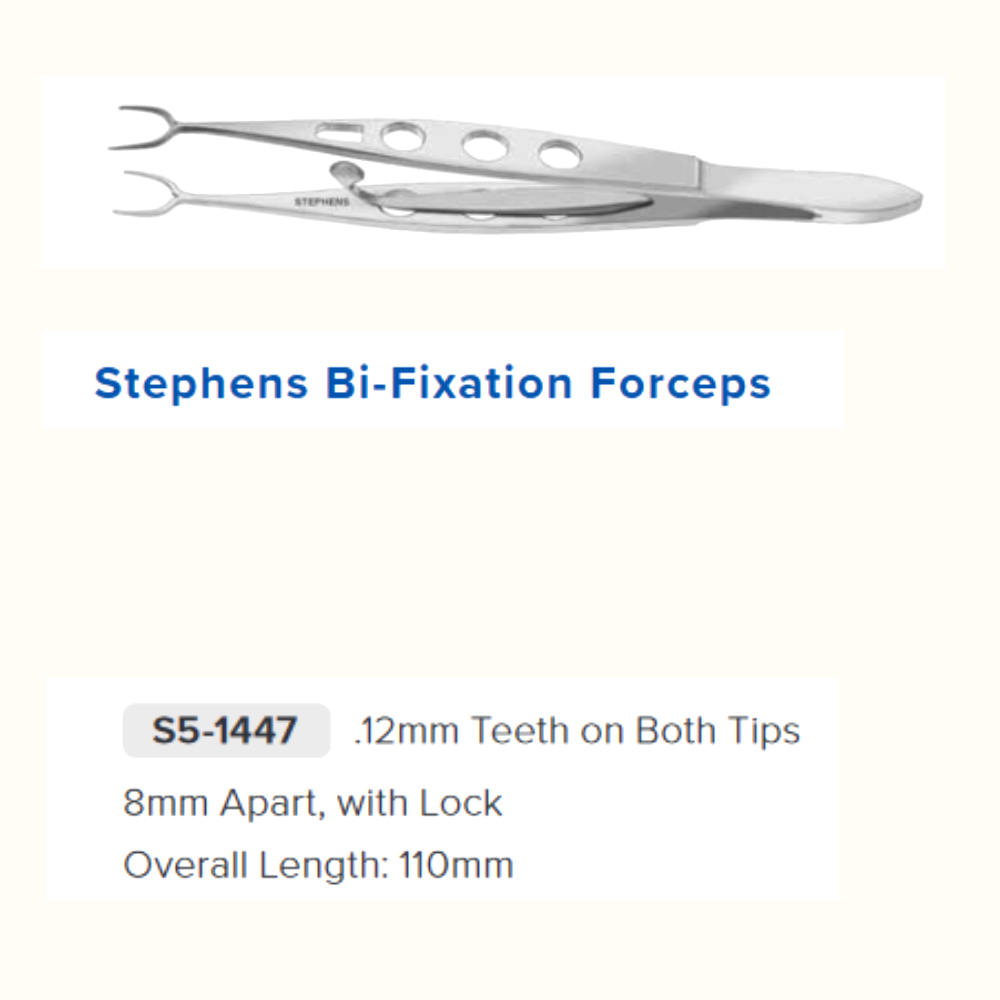
Task: Click the first round hole beside the trapezoid slot
Action: coord(402,137)
